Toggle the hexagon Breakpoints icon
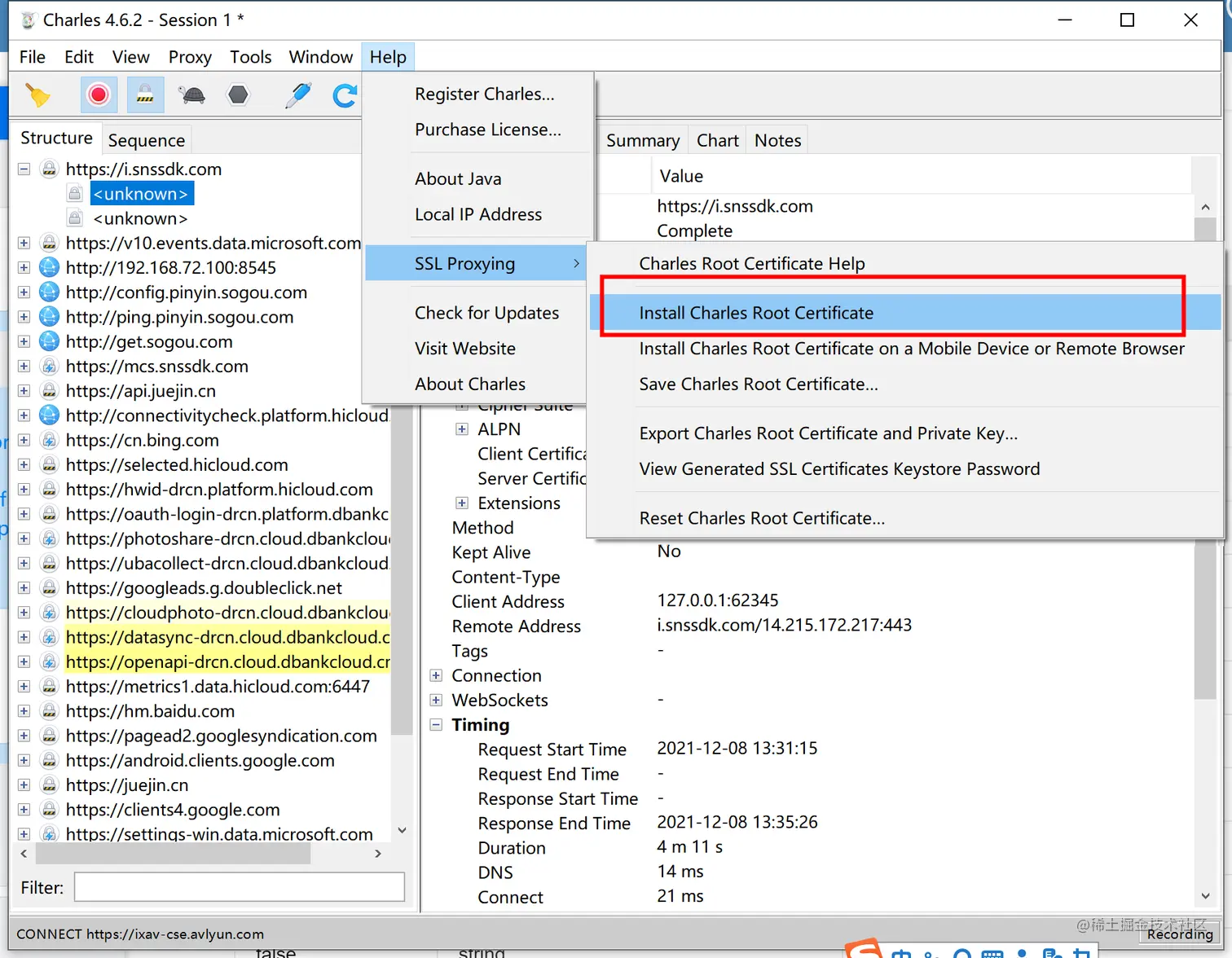The width and height of the screenshot is (1232, 958). 238,95
